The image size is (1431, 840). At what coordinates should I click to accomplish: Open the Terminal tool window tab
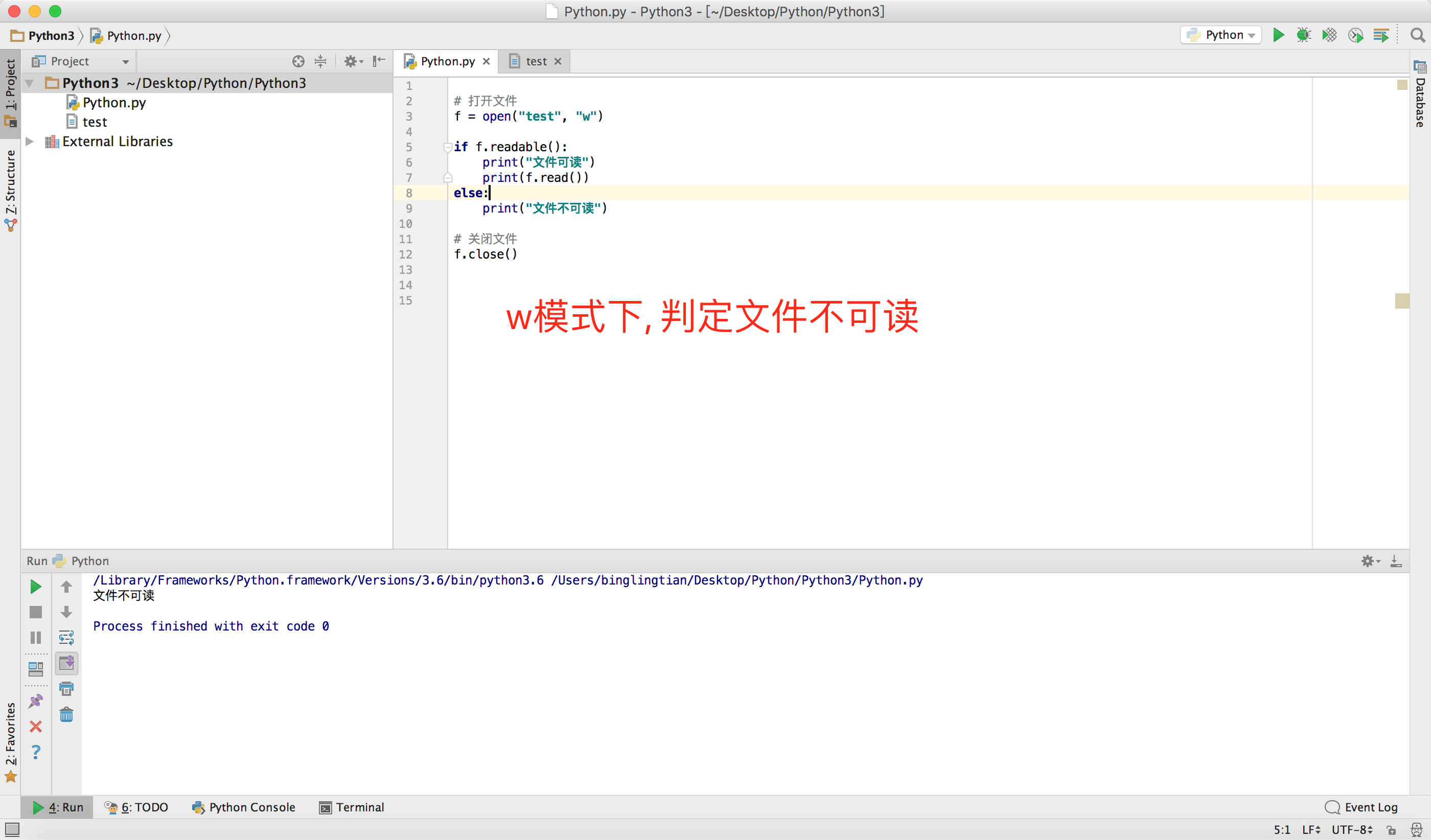[352, 807]
